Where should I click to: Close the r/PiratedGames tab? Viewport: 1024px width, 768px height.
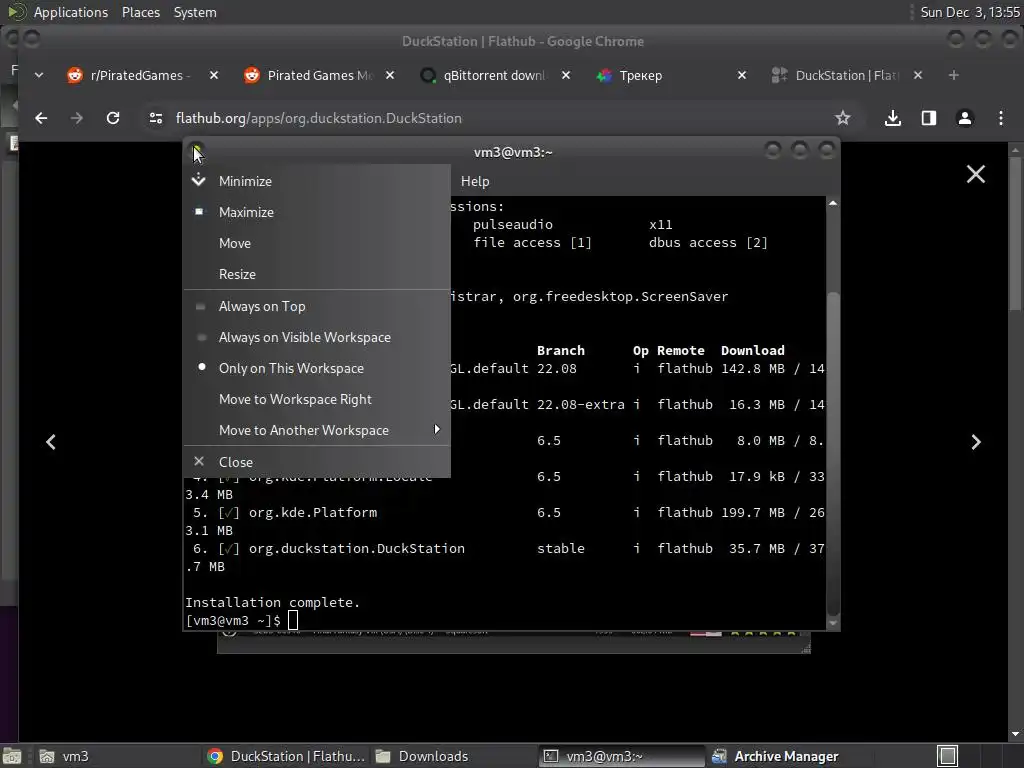214,75
